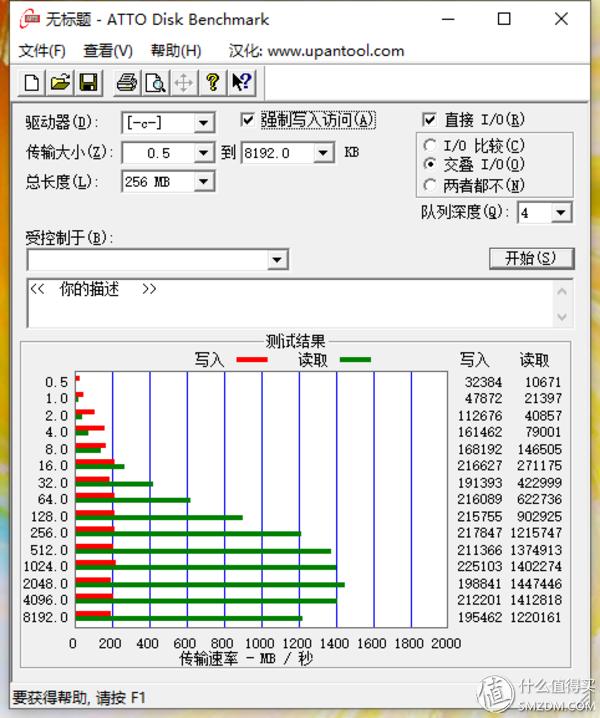Open the 帮助(H) menu

176,51
